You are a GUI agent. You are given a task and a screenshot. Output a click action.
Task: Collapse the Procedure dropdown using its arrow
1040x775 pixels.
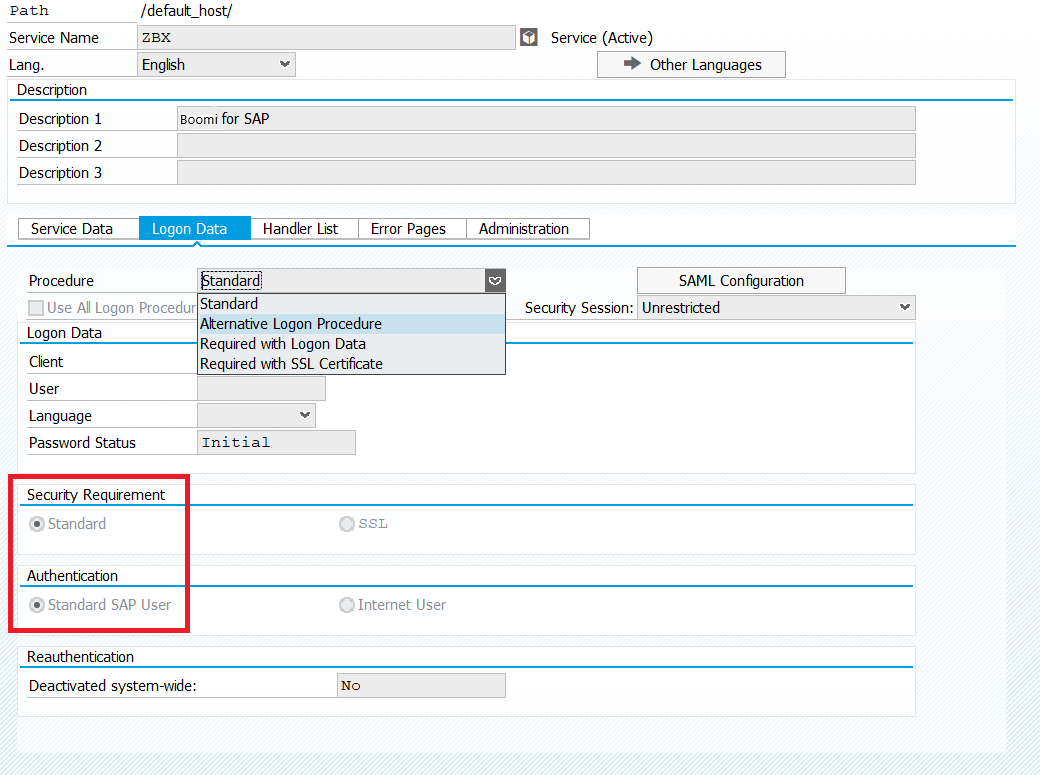click(x=495, y=281)
